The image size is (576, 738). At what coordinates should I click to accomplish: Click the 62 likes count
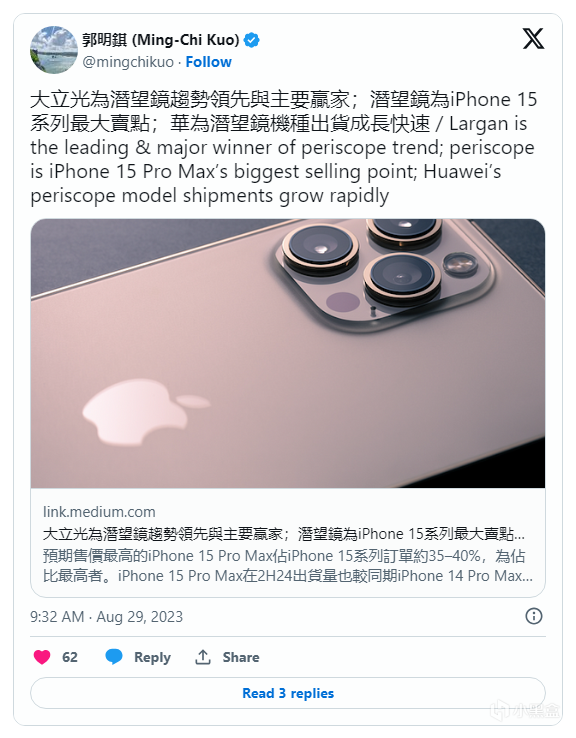coord(70,657)
